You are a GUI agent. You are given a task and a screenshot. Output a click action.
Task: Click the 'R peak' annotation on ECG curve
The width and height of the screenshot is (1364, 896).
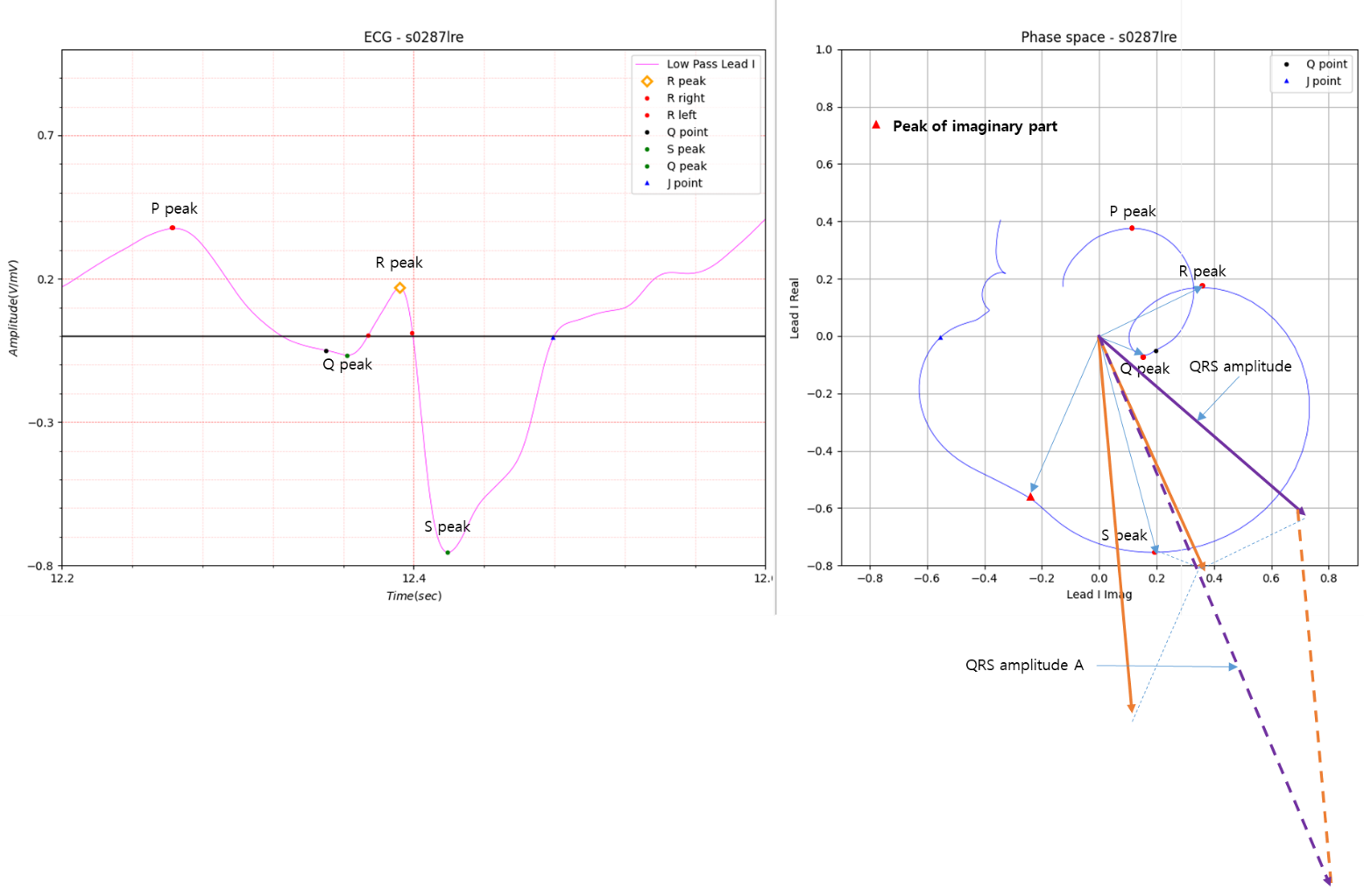399,263
